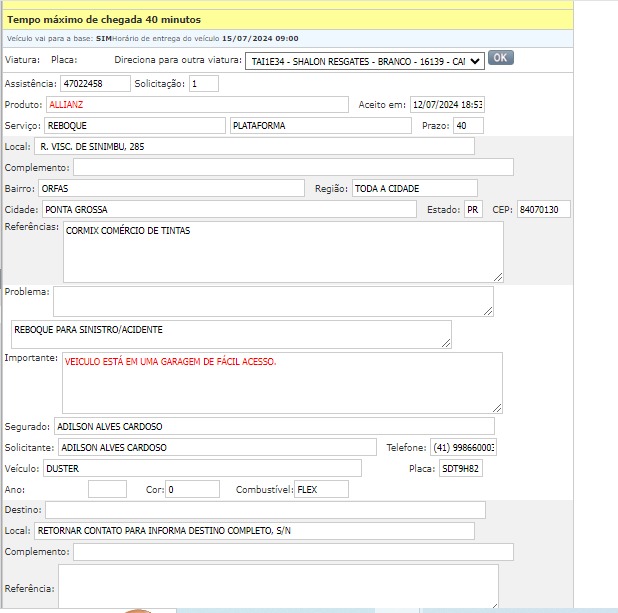Screen dimensions: 618x613
Task: Click the Bairro field showing ORFAS
Action: (x=170, y=188)
